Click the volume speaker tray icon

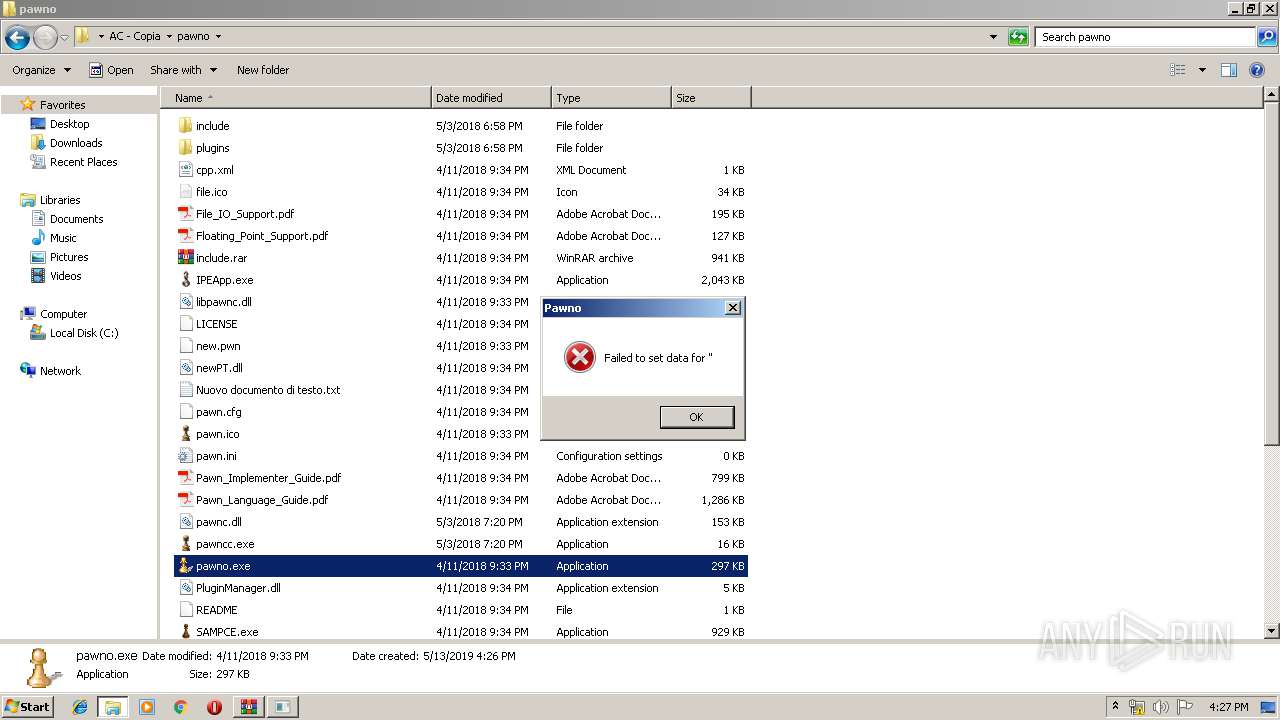click(1161, 707)
